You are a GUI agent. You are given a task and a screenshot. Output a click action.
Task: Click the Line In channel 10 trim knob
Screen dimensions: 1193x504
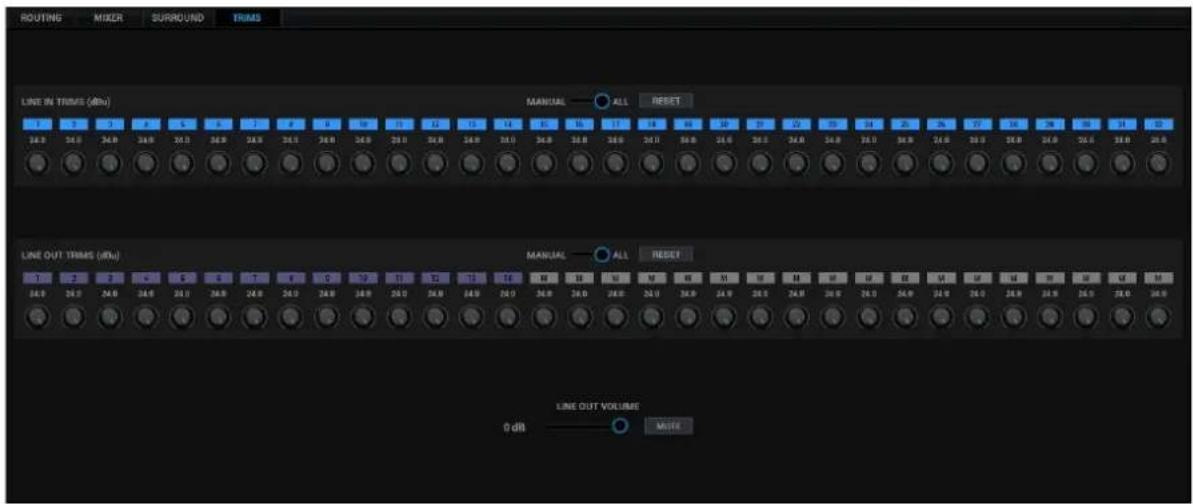pos(362,163)
